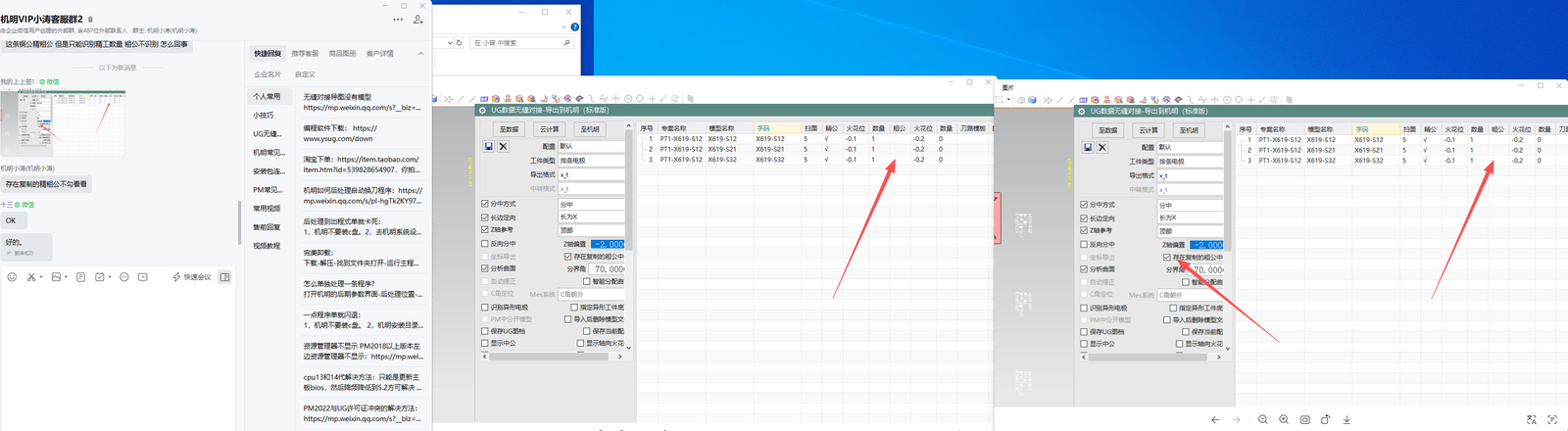1568x431 pixels.
Task: Click actual-size icon in 图片 viewer toolbar
Action: [x=1304, y=419]
